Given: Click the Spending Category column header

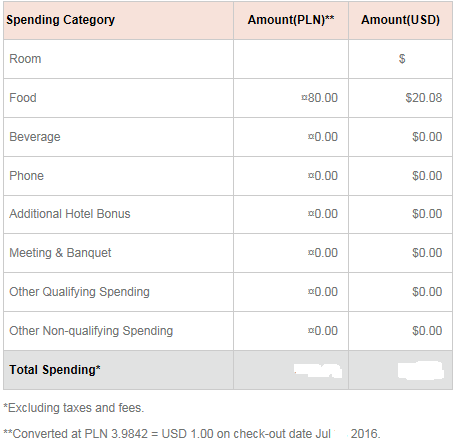Looking at the screenshot, I should point(60,20).
